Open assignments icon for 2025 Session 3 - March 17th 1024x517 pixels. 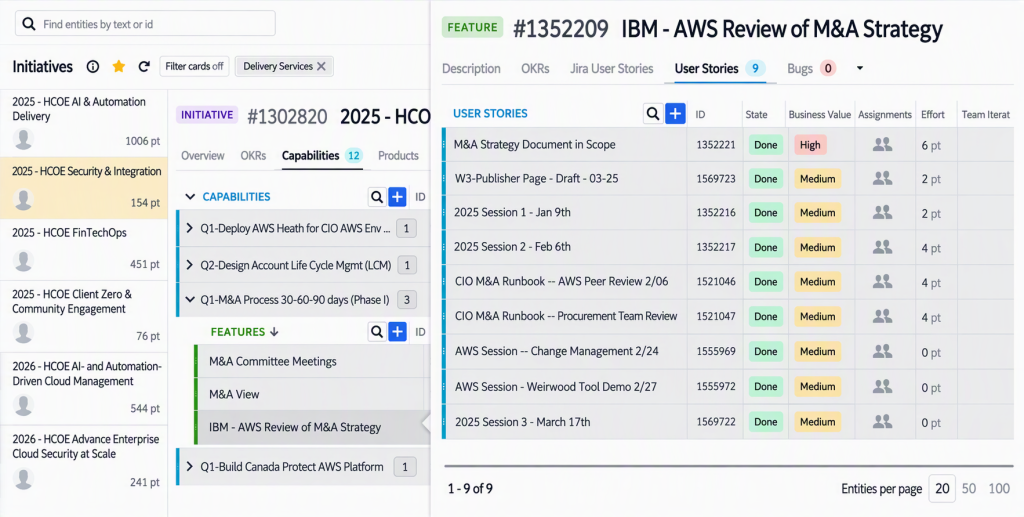point(882,421)
